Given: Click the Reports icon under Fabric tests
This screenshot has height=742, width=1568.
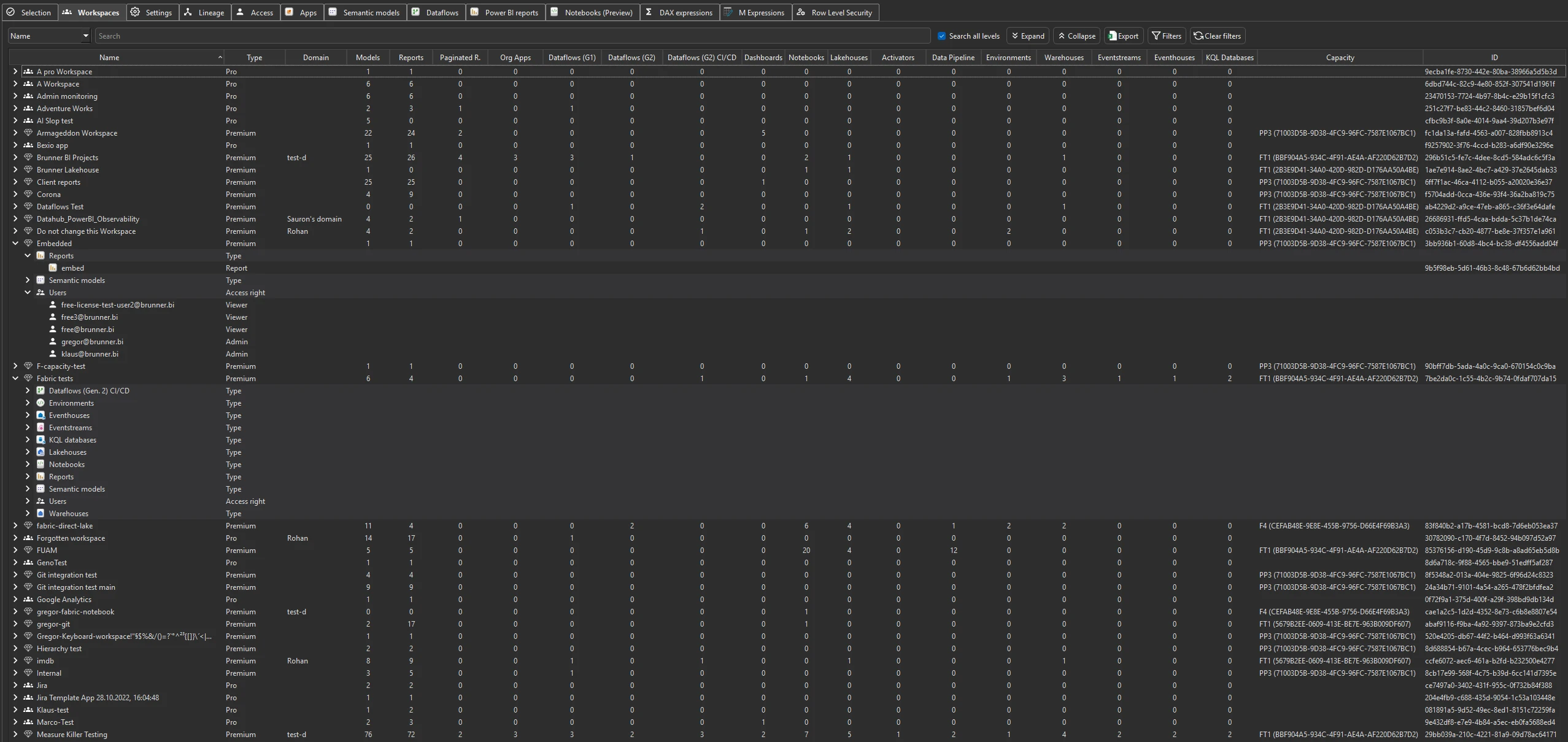Looking at the screenshot, I should pos(41,476).
